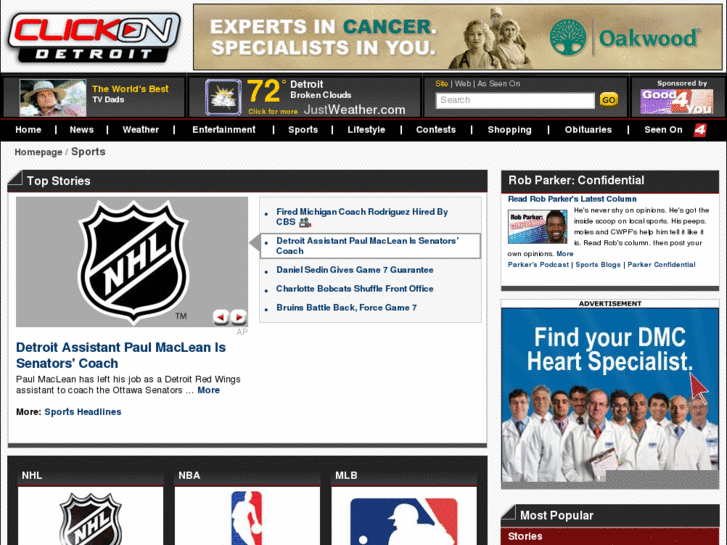The height and width of the screenshot is (545, 727).
Task: Open Sports Headlines link
Action: click(83, 412)
